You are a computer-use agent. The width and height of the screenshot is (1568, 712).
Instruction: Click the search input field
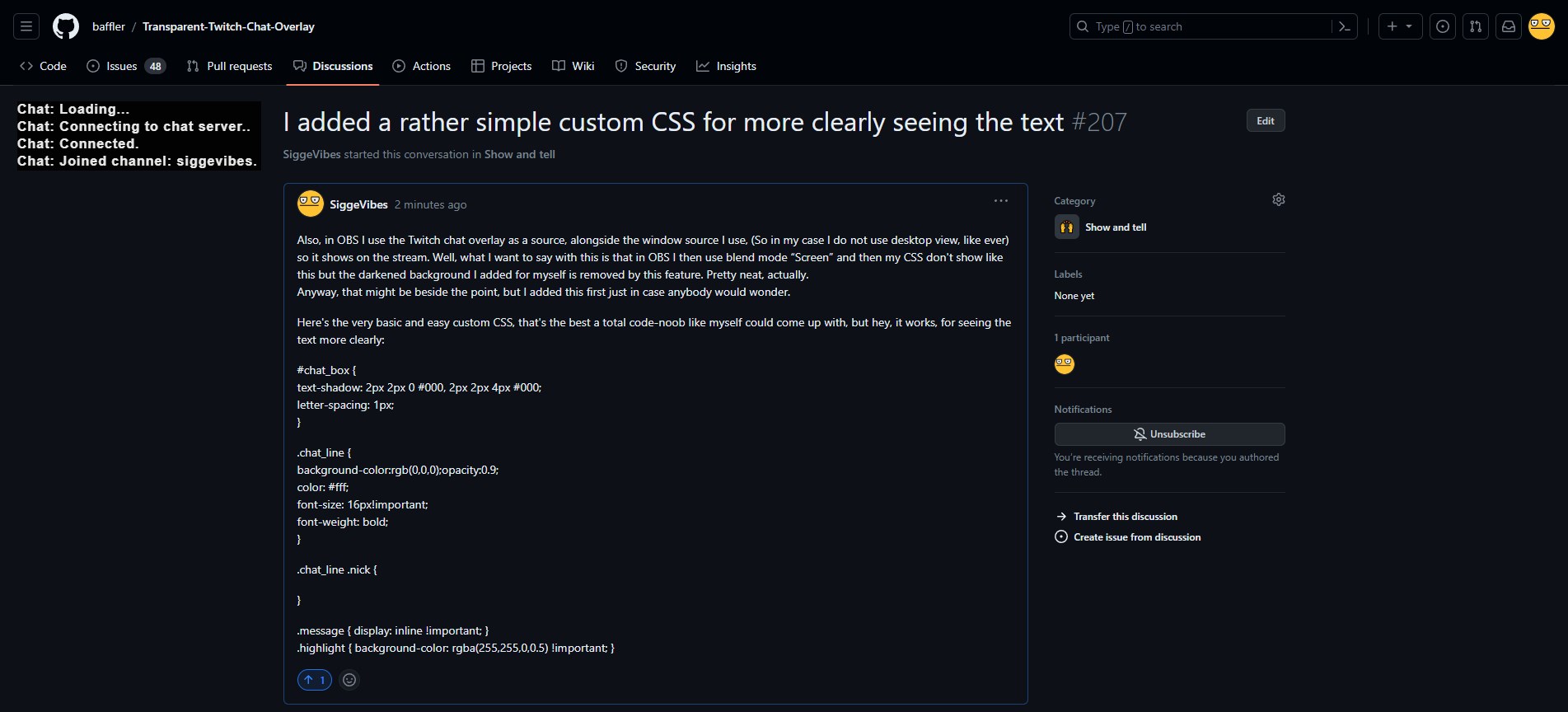1195,26
